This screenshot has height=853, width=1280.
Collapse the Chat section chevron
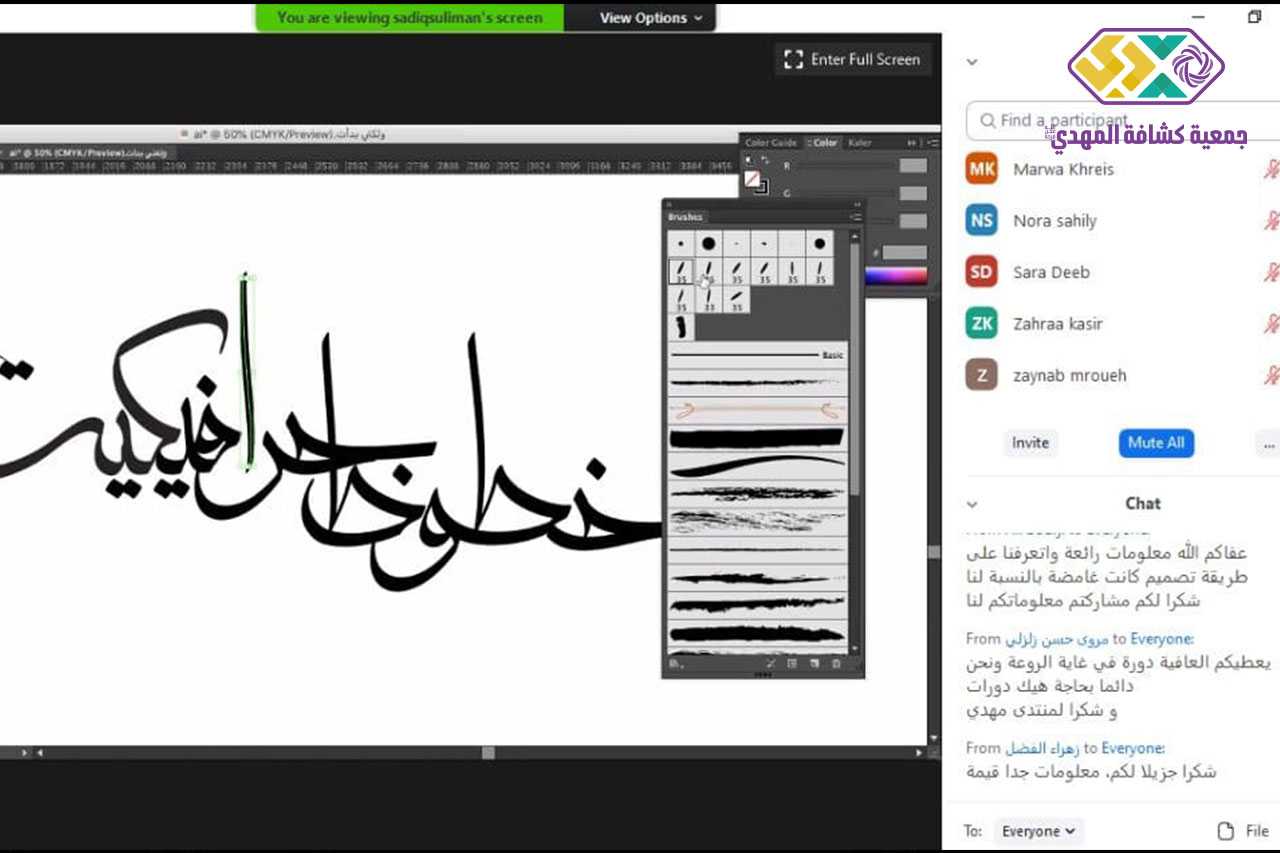pos(972,504)
